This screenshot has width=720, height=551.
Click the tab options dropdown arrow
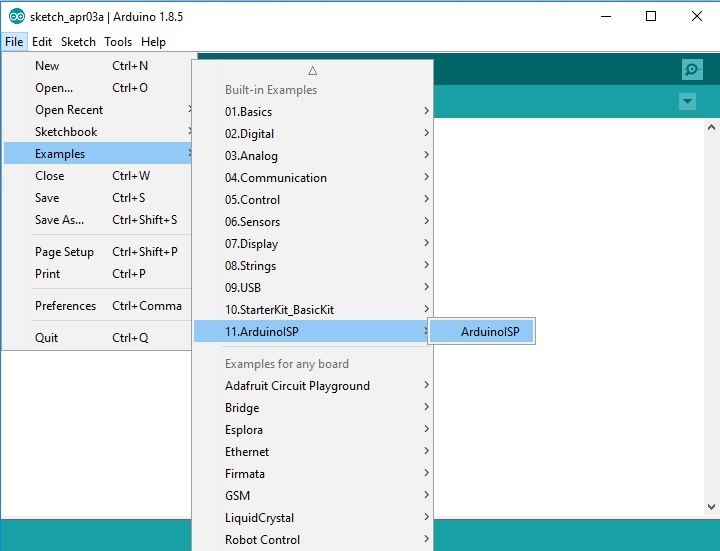click(687, 101)
